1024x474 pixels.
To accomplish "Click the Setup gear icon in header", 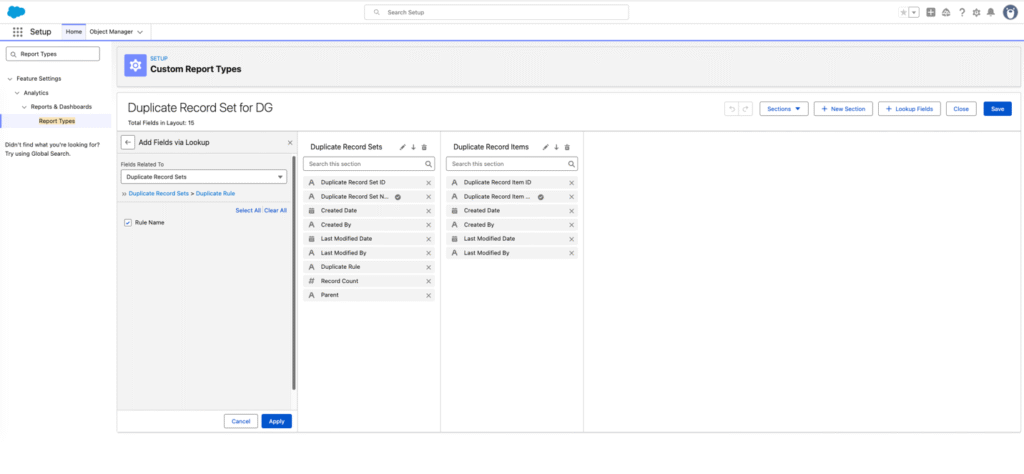I will tap(976, 12).
